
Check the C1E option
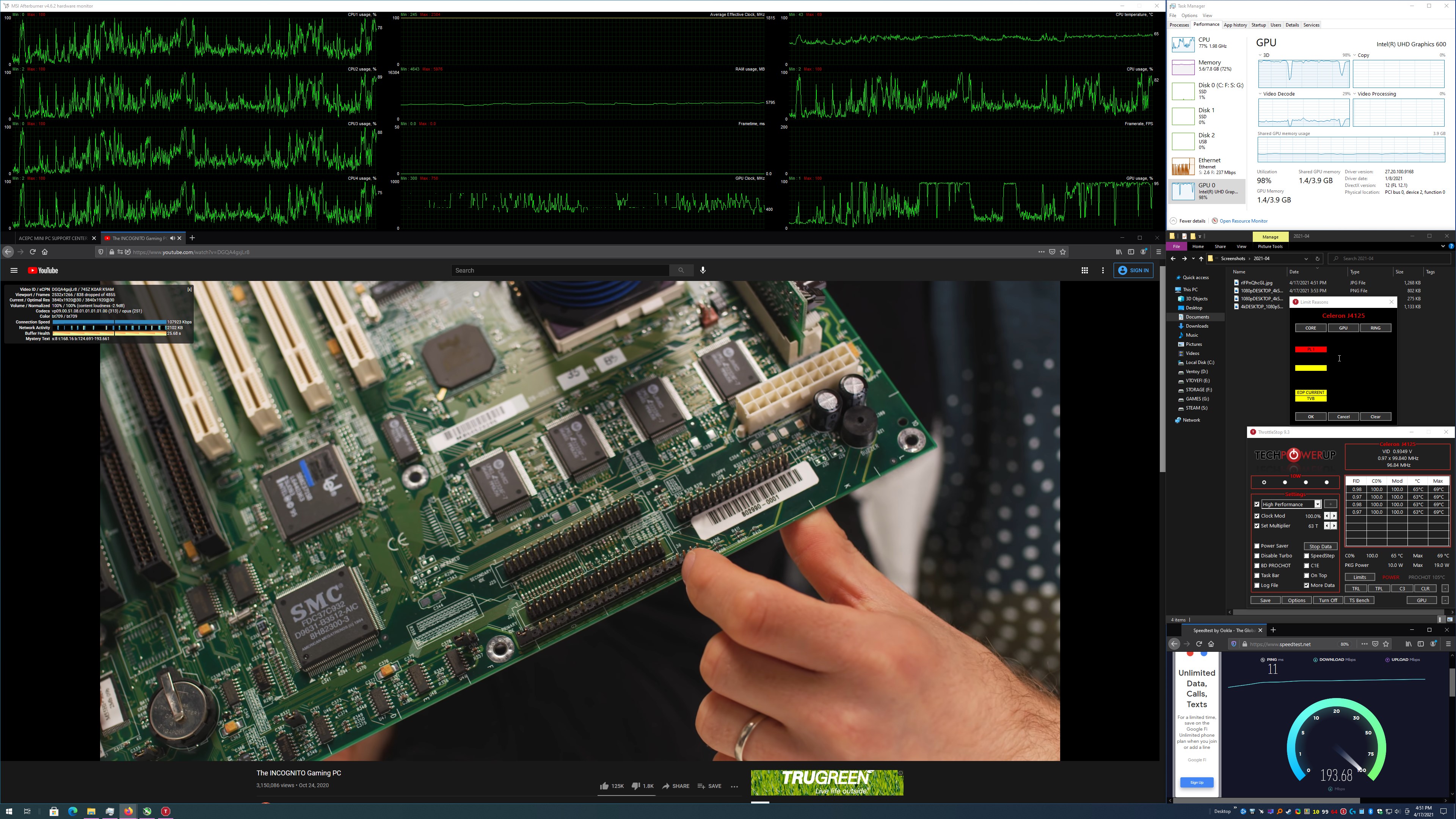coord(1307,565)
